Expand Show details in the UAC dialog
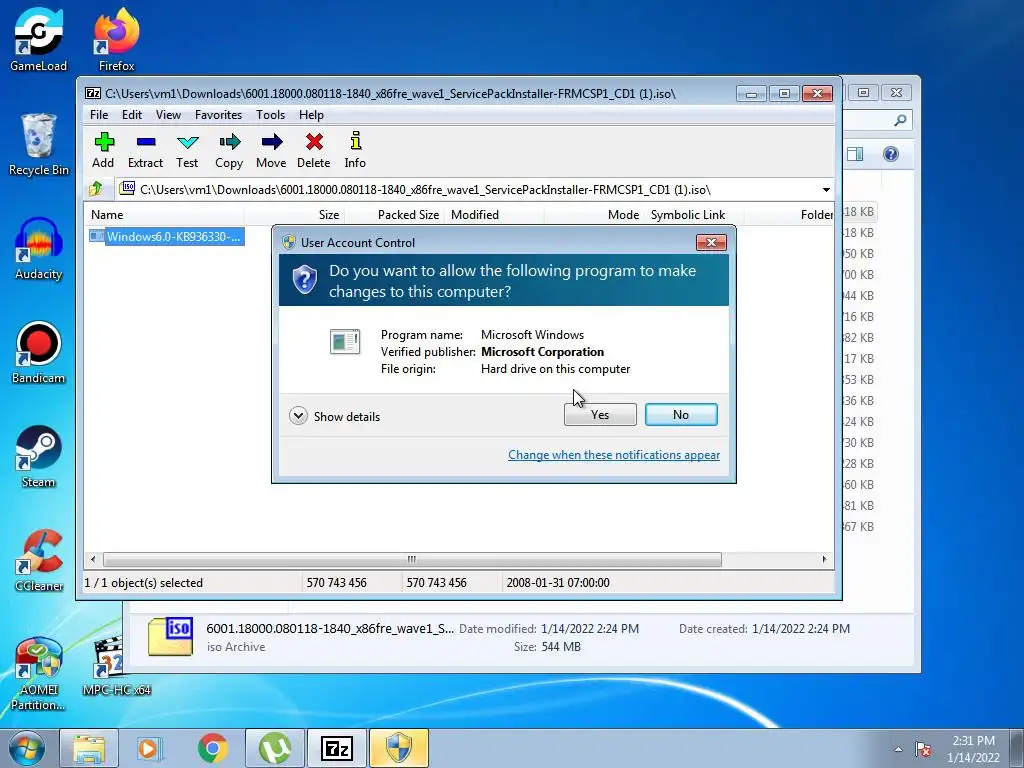The width and height of the screenshot is (1024, 768). (x=335, y=416)
